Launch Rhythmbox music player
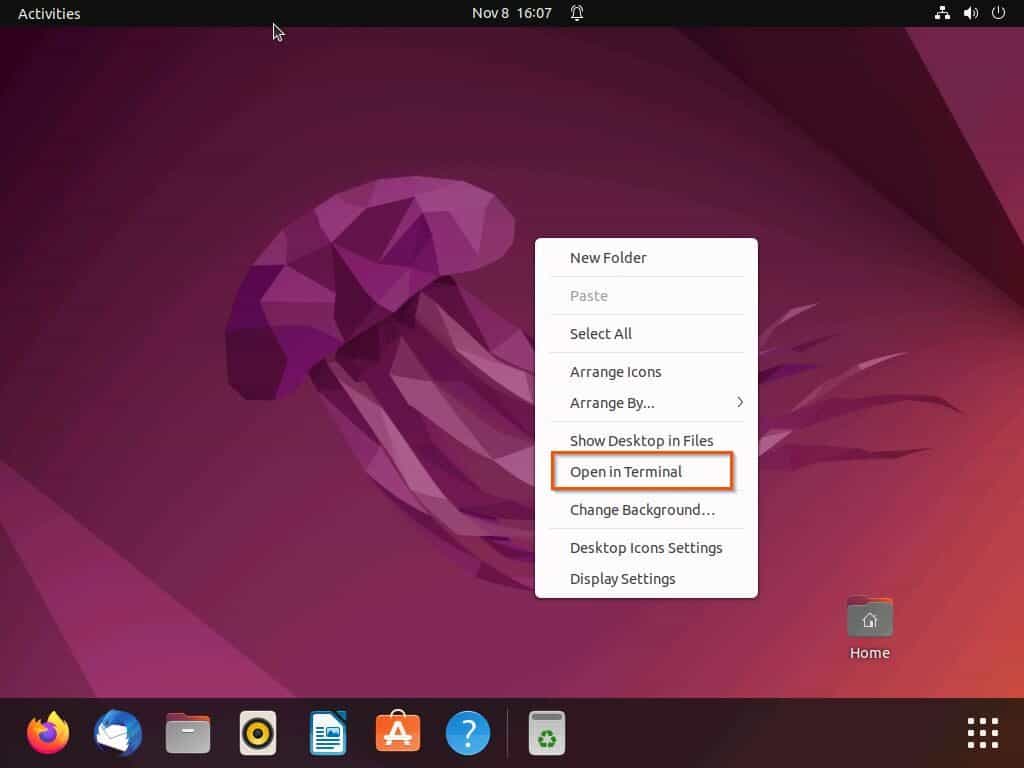The height and width of the screenshot is (768, 1024). point(258,733)
